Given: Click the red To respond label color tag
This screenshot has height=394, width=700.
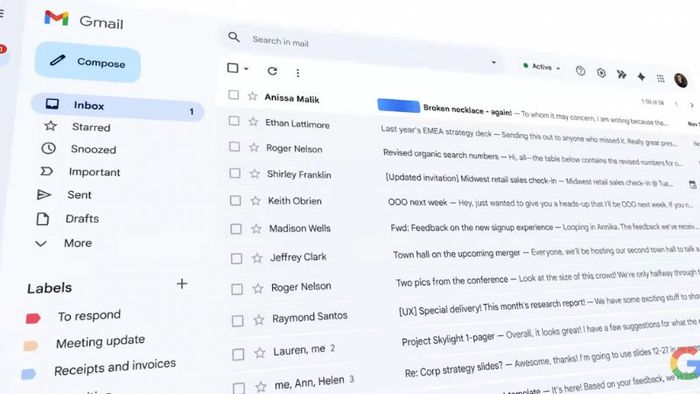Looking at the screenshot, I should (x=33, y=318).
